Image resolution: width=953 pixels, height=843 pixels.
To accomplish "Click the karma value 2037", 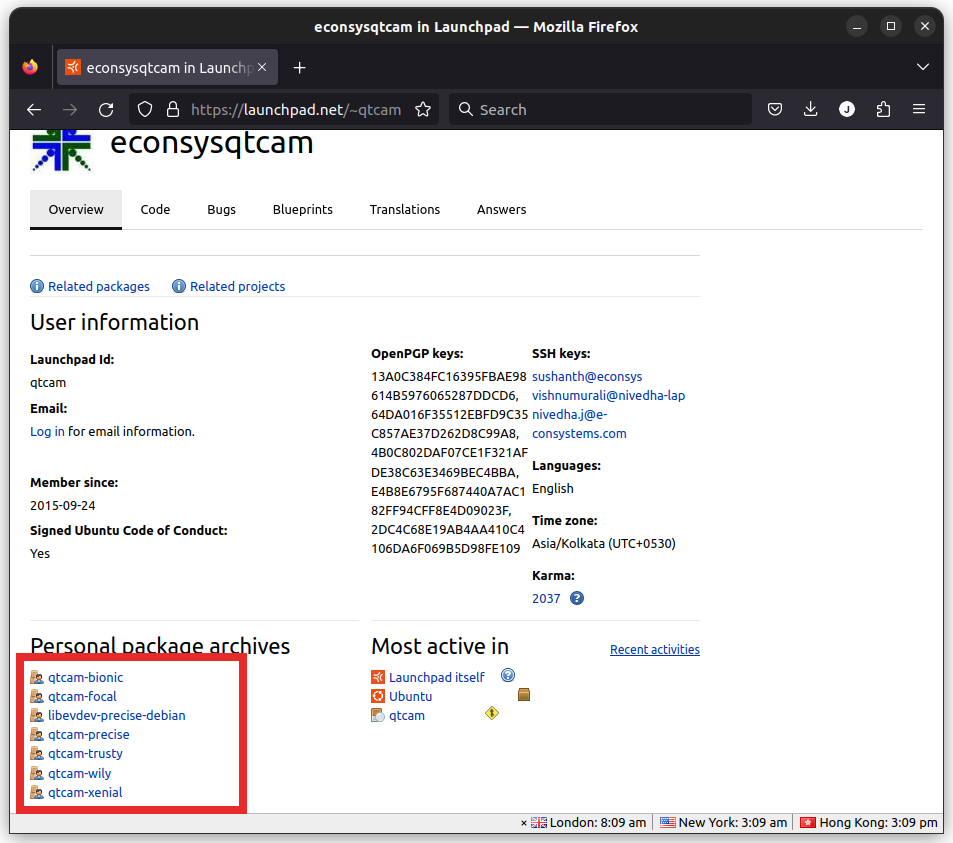I will 546,599.
